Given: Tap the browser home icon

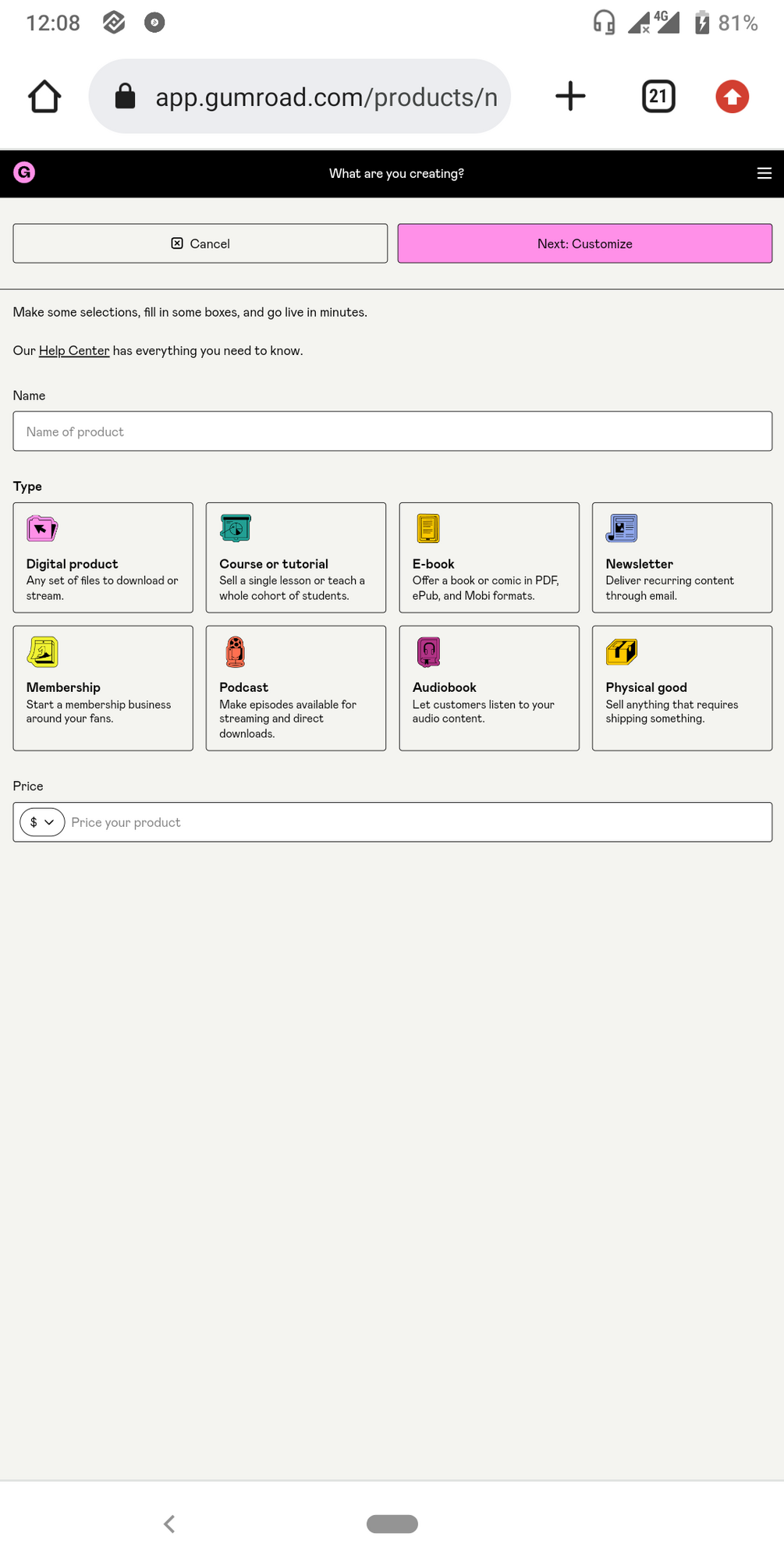Looking at the screenshot, I should pos(44,97).
